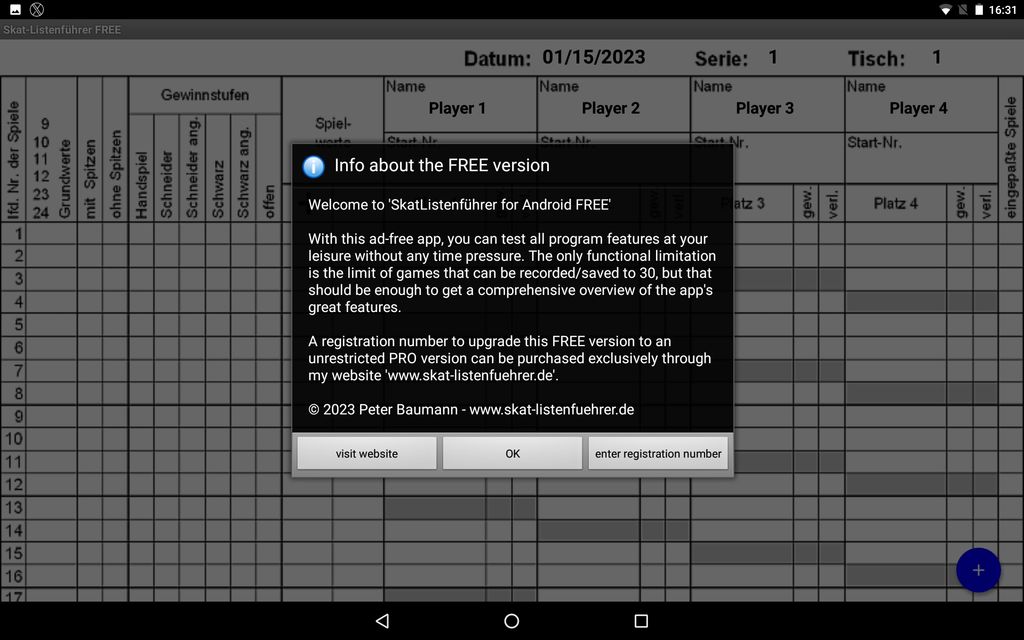Image resolution: width=1024 pixels, height=640 pixels.
Task: Tap the lfd. Nr. der Spiele header
Action: [13, 160]
